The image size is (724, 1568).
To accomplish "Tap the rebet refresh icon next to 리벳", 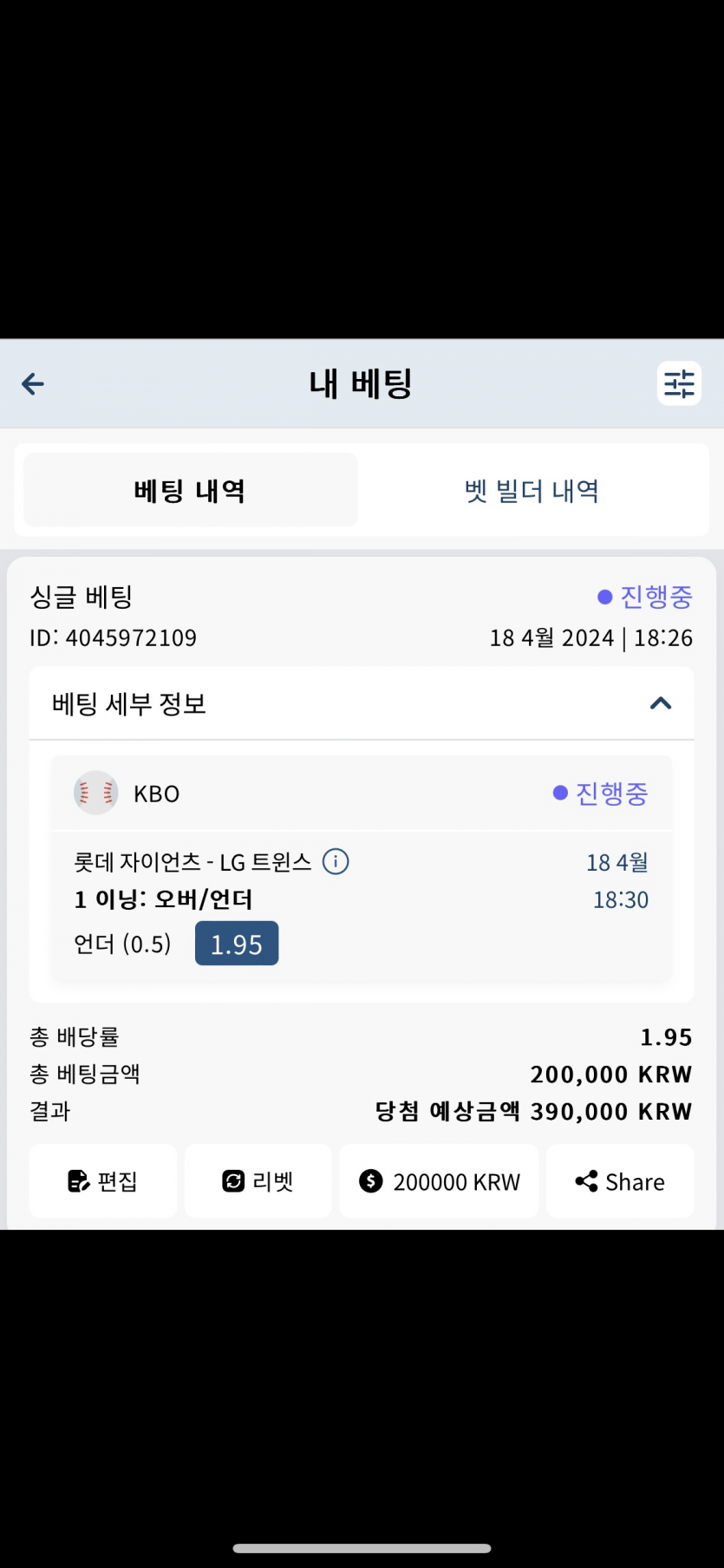I will point(233,1181).
